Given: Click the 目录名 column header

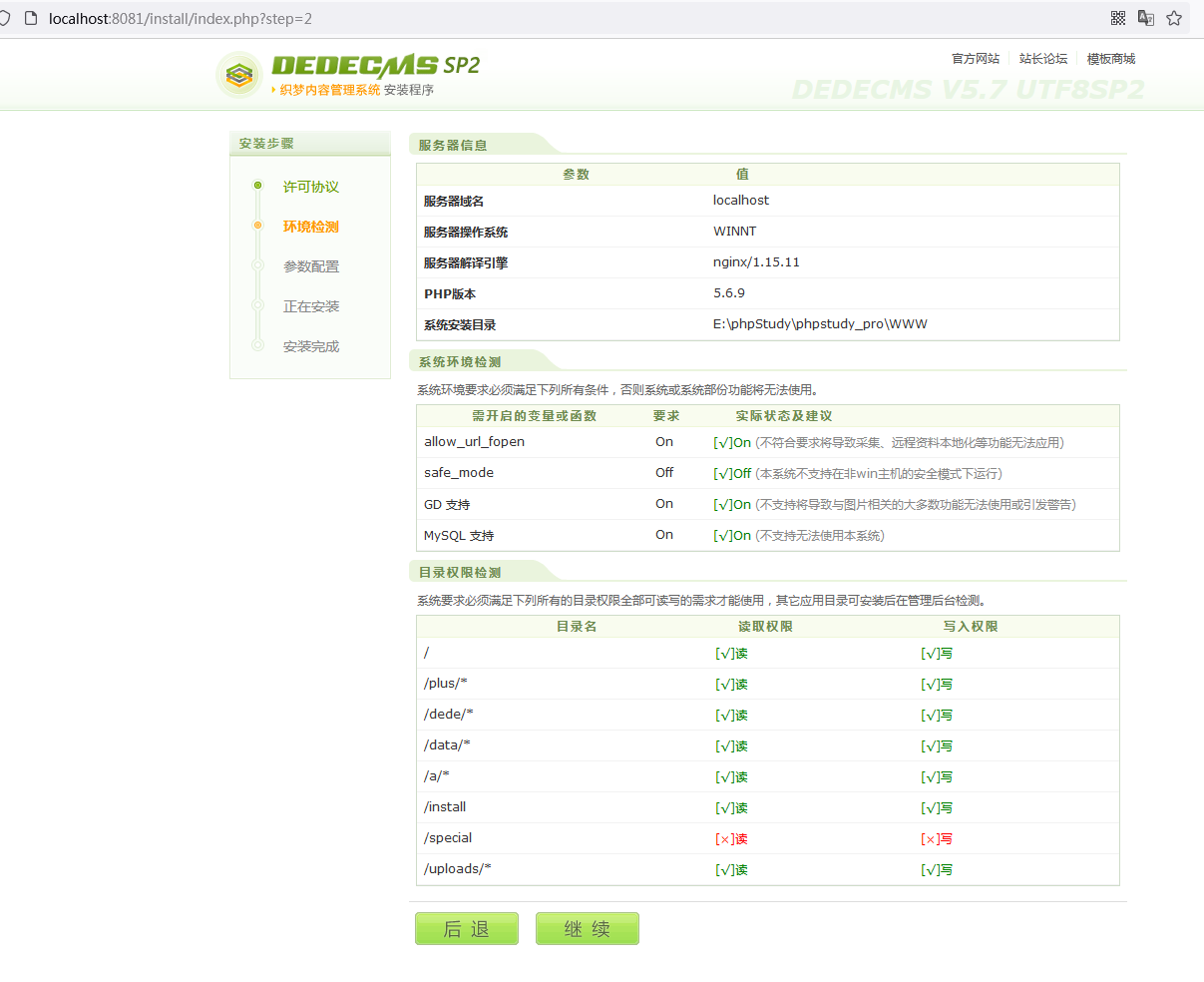Looking at the screenshot, I should pyautogui.click(x=577, y=626).
